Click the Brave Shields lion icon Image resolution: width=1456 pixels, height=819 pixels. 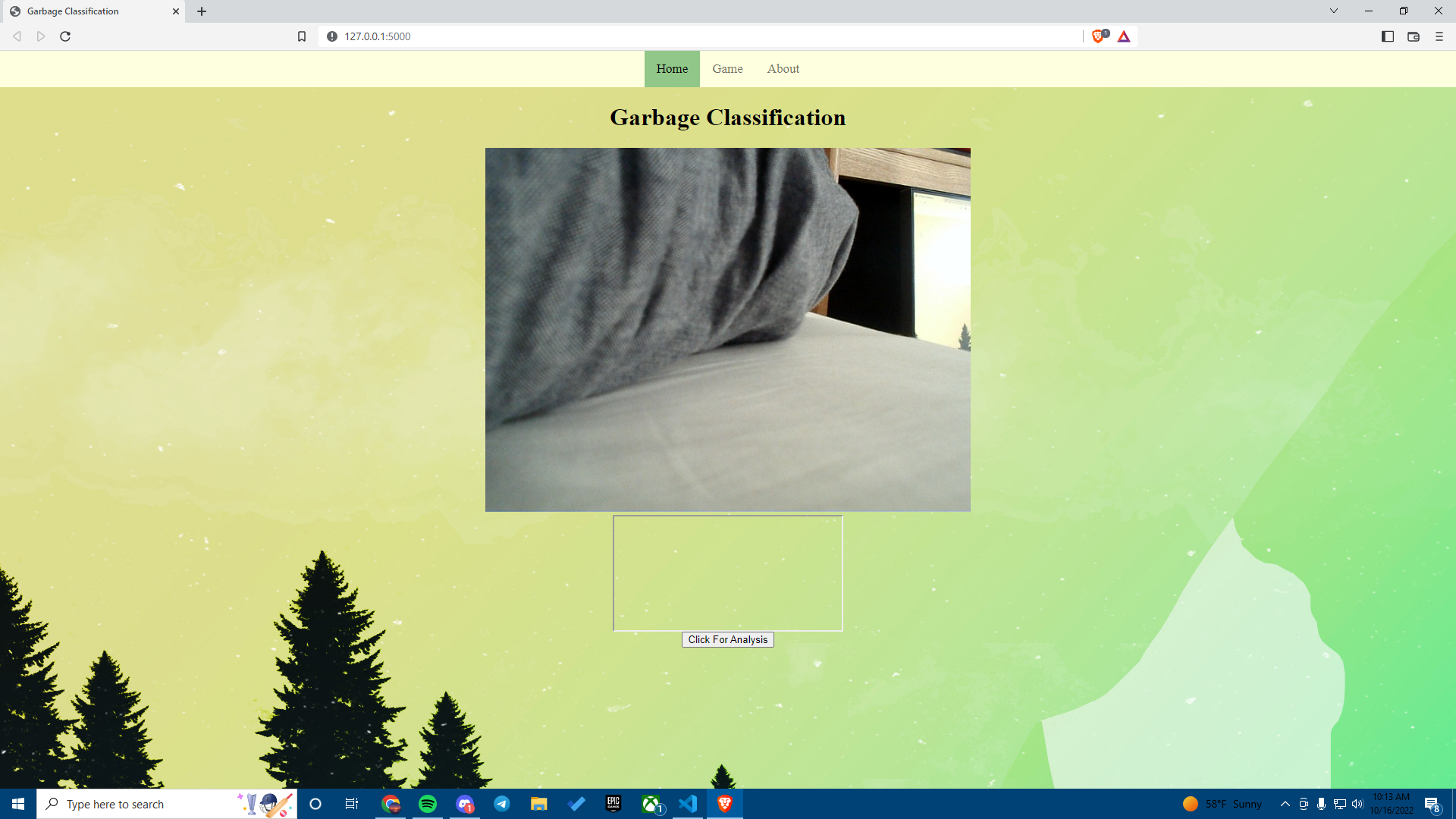click(1097, 36)
